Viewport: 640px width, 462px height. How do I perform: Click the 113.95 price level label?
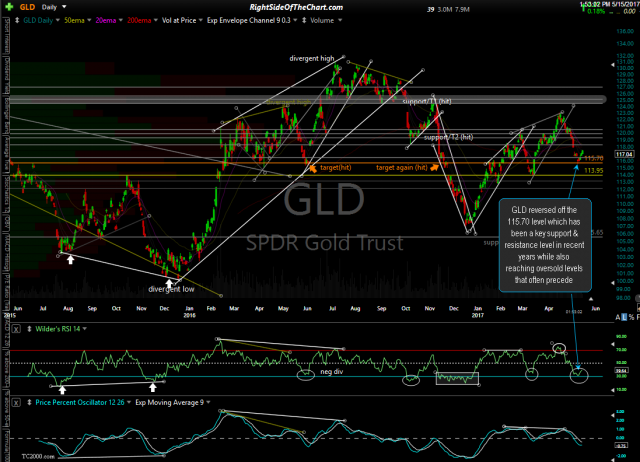click(x=593, y=171)
